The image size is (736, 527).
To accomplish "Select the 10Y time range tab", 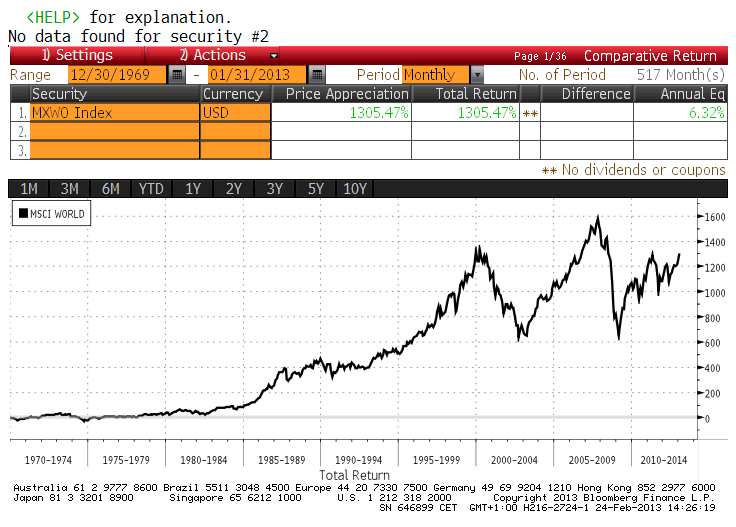I will pos(355,189).
